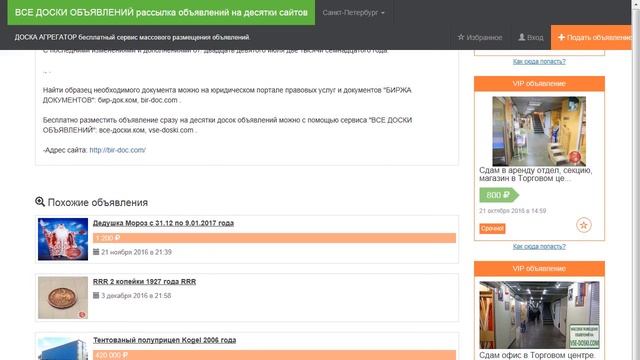
Task: Click the magnifier icon near Похожие объявления
Action: 40,202
